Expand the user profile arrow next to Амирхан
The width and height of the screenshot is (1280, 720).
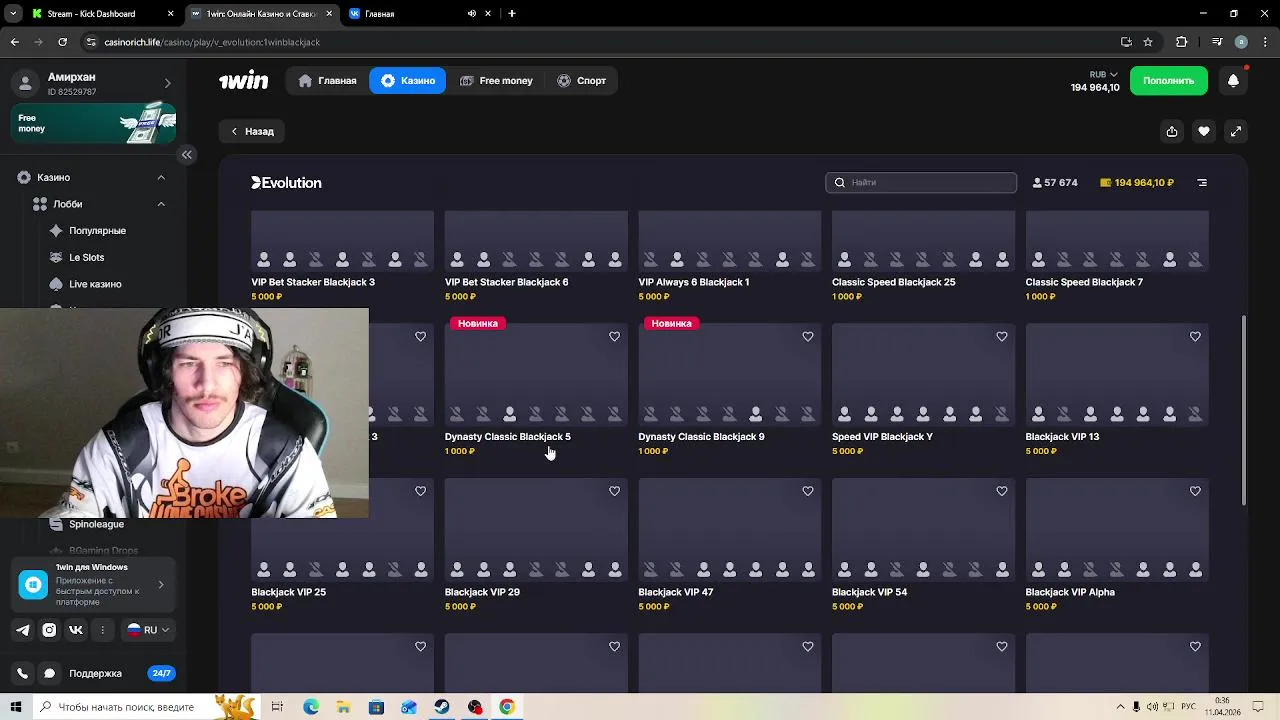(167, 83)
